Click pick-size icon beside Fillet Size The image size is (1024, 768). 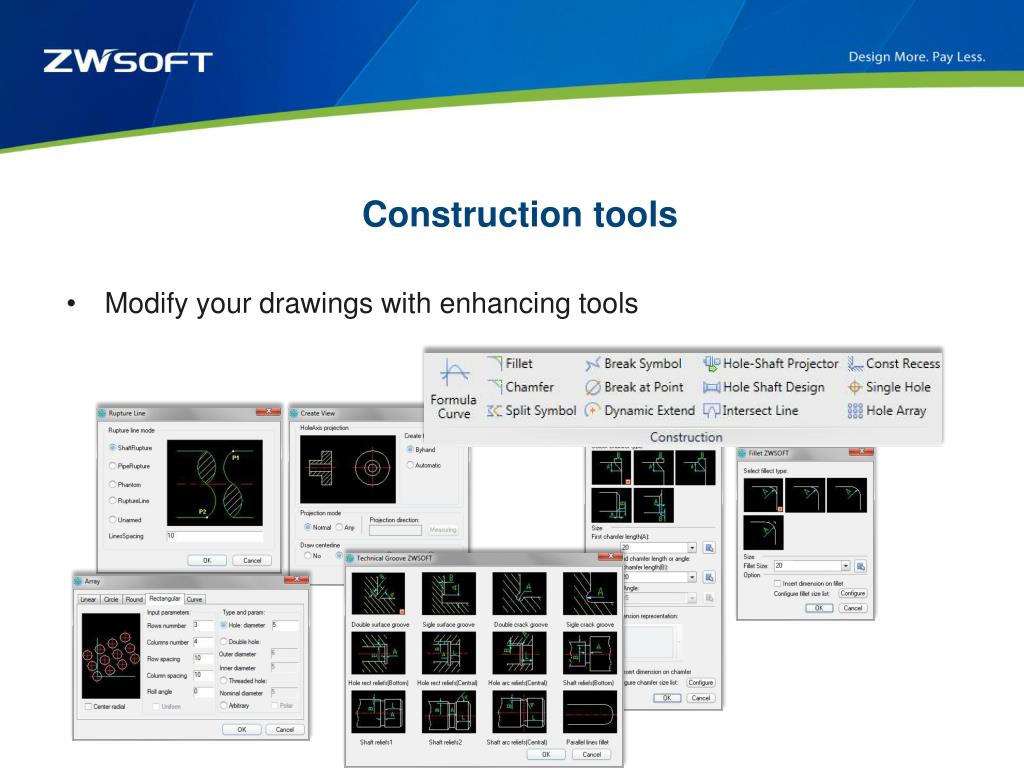(861, 566)
